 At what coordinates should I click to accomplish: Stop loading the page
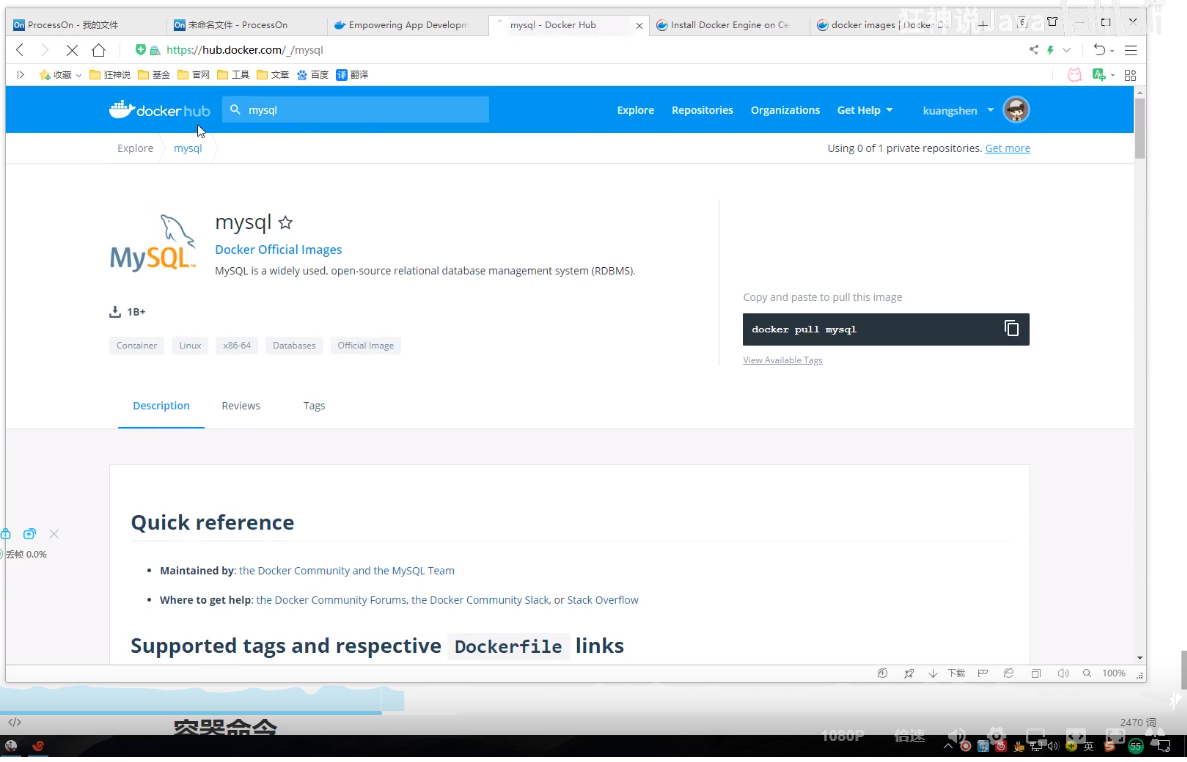click(72, 50)
